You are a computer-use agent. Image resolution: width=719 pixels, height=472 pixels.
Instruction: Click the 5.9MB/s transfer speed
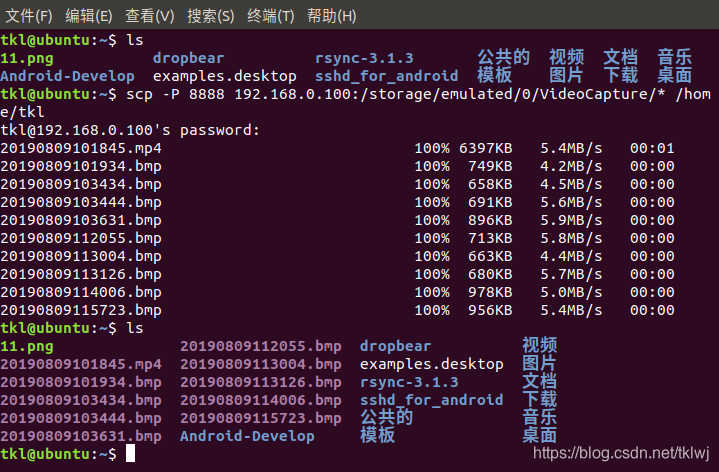tap(571, 220)
